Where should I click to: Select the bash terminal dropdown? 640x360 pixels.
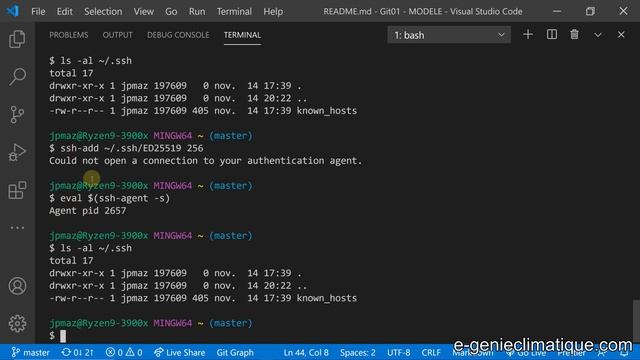tap(449, 35)
